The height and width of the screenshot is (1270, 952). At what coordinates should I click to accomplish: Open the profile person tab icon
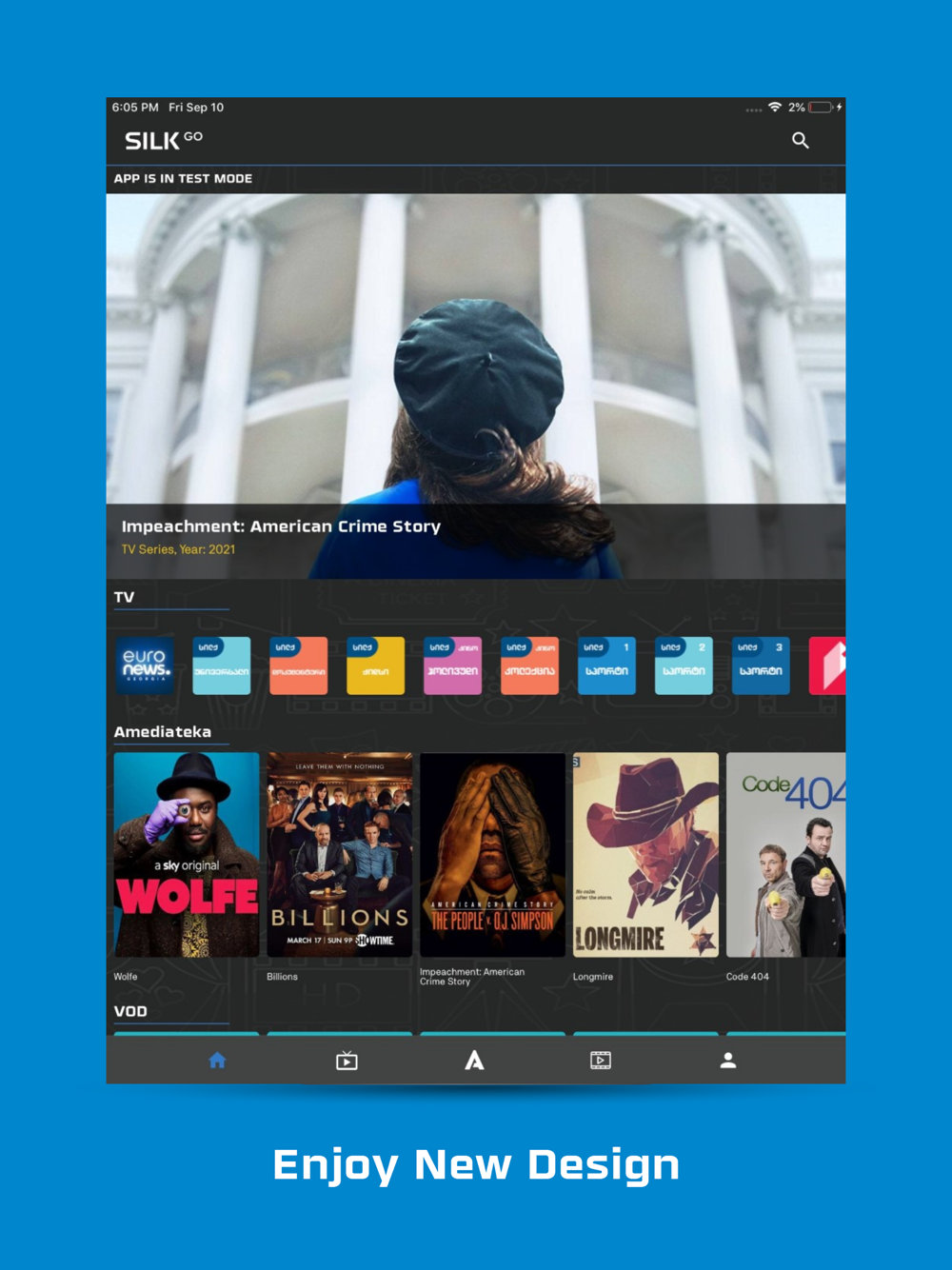point(728,1060)
